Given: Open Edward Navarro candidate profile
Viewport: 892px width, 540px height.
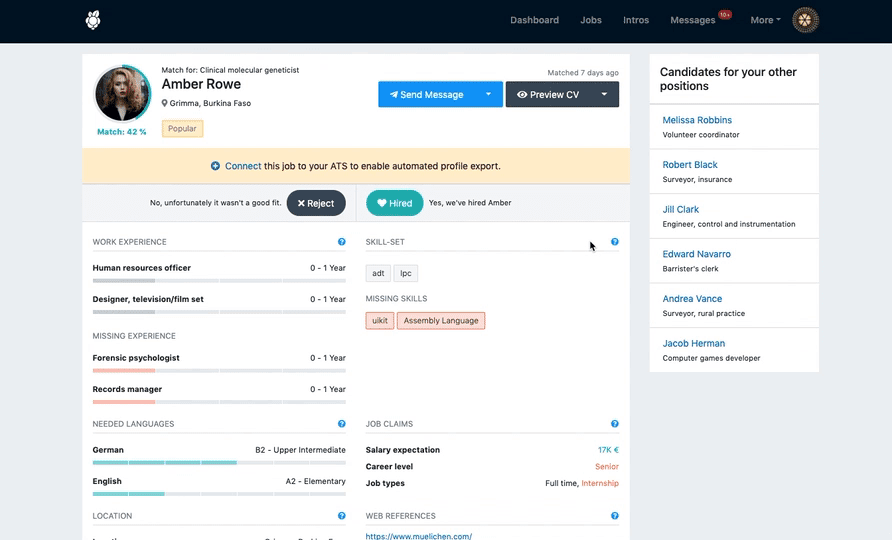Looking at the screenshot, I should [x=696, y=254].
